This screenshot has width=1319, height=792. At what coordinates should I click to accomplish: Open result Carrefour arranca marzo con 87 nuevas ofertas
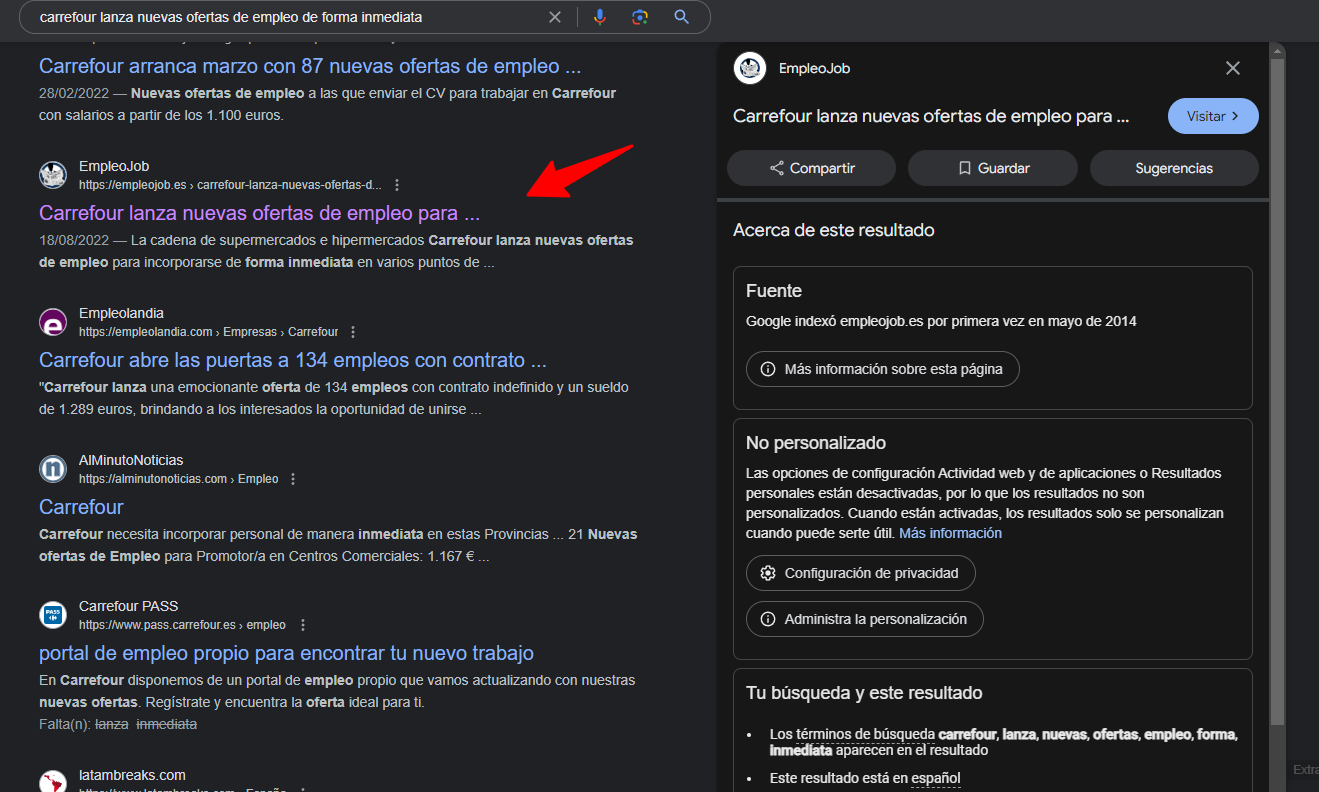click(310, 66)
